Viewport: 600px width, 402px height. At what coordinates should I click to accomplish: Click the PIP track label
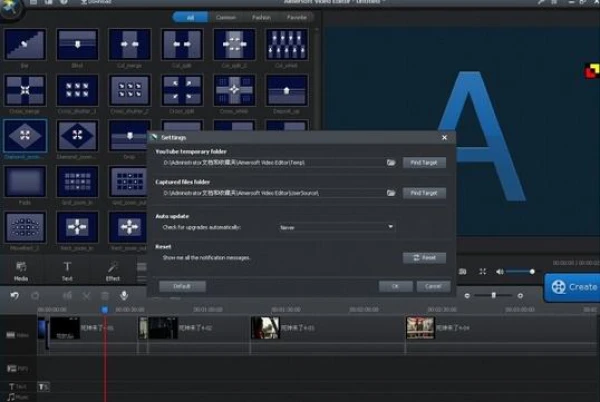[x=18, y=368]
